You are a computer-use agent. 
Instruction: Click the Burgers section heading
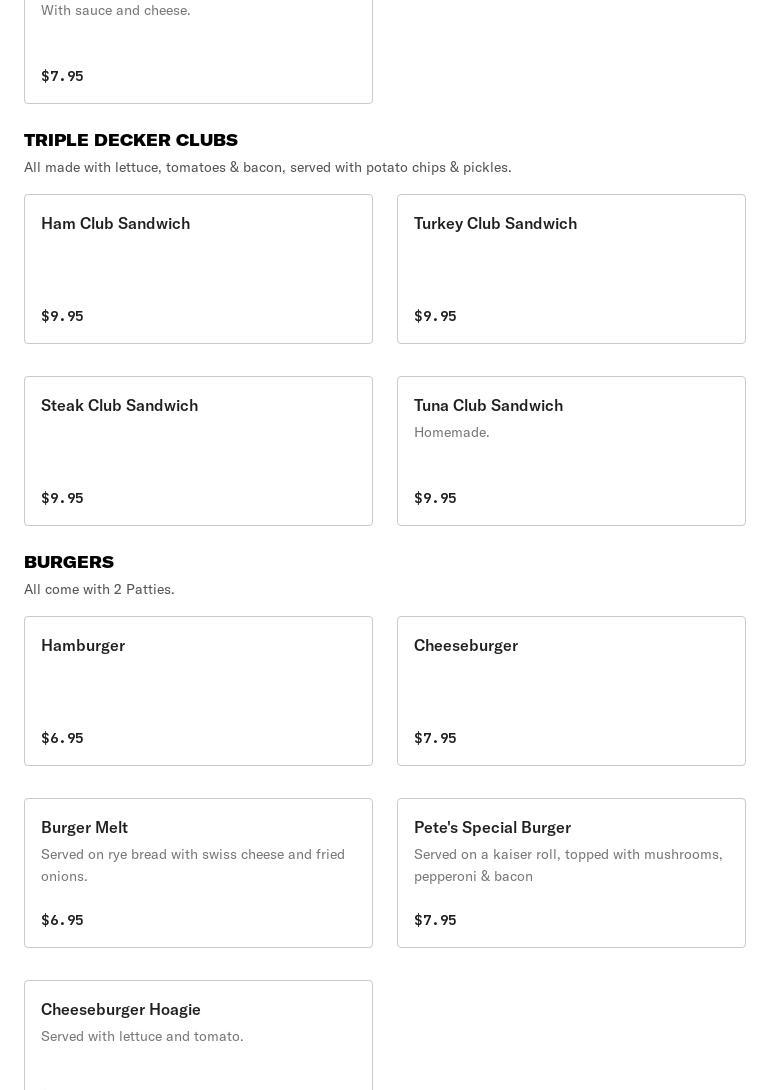69,562
